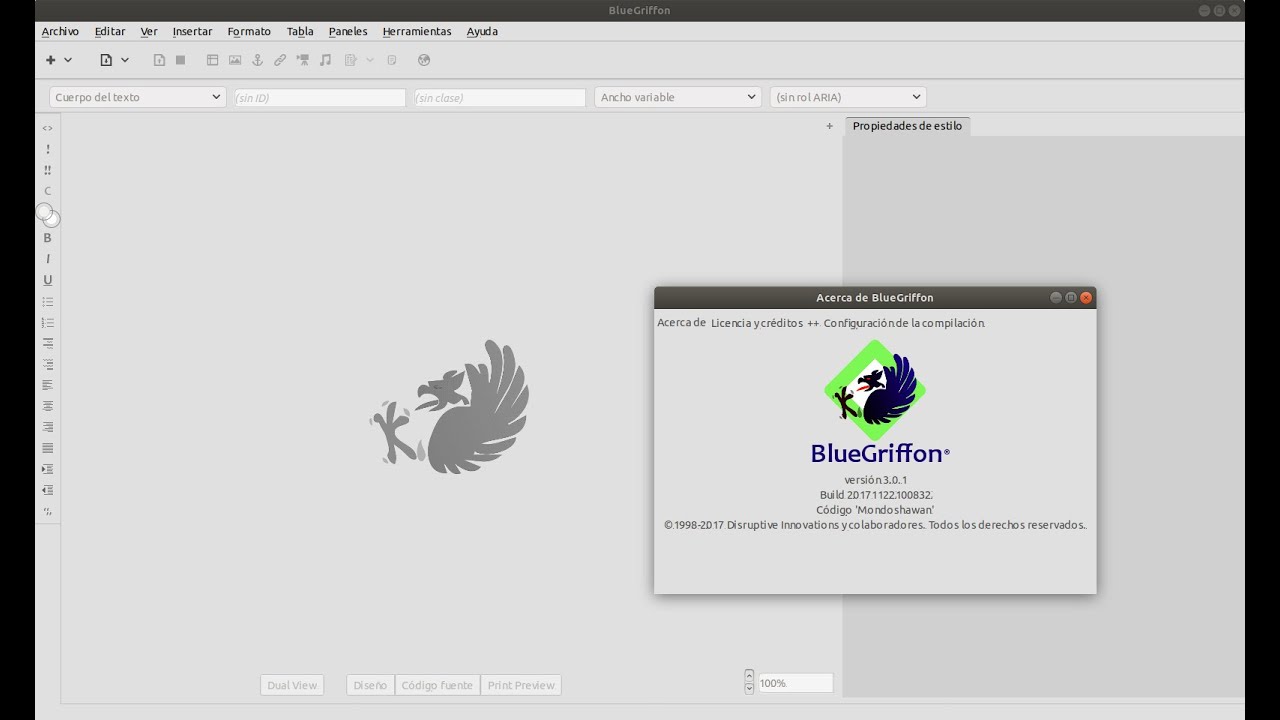This screenshot has width=1280, height=720.
Task: Click the definition description icon below definition term
Action: click(x=47, y=364)
